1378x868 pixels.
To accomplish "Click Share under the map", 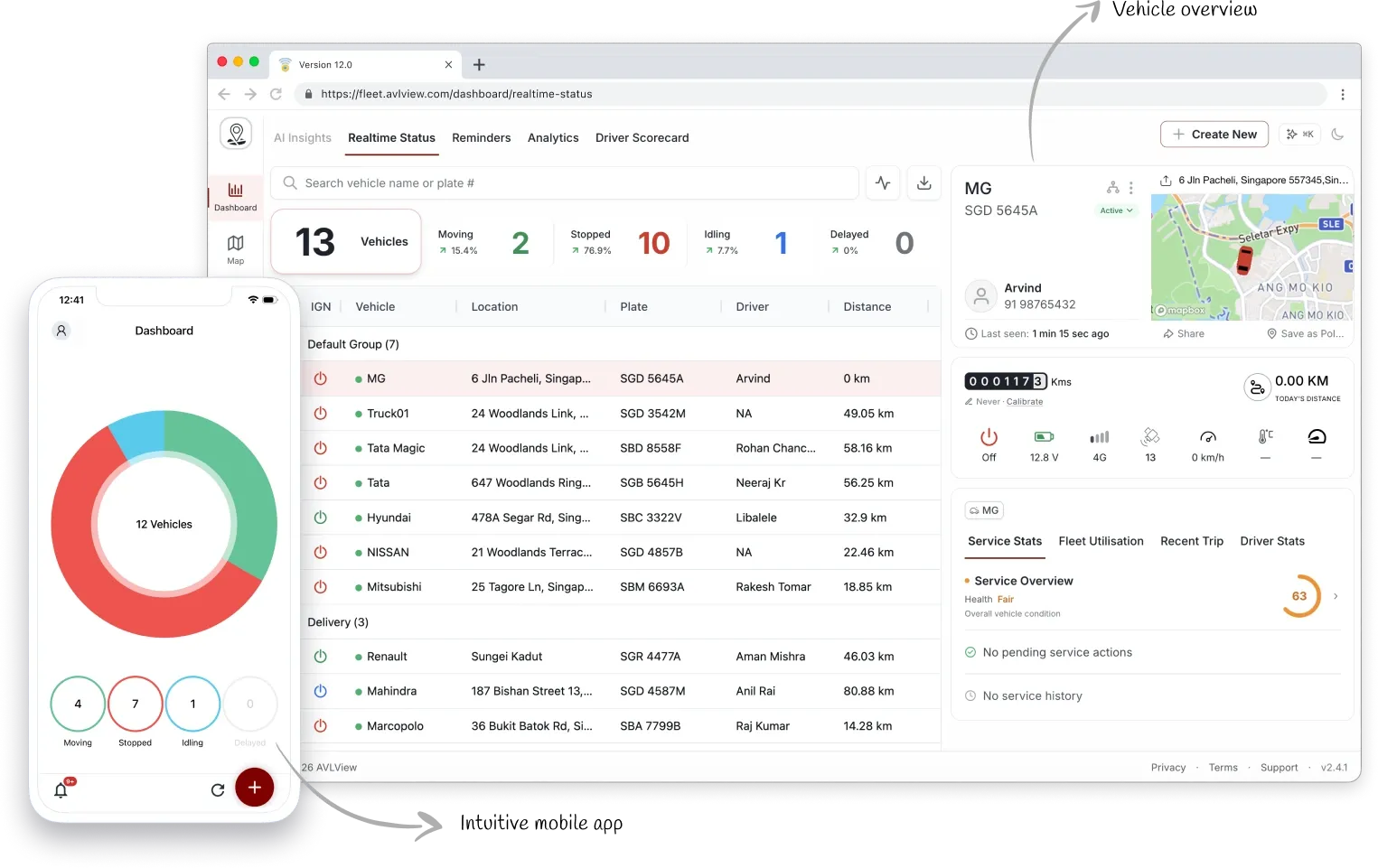I will [x=1184, y=334].
